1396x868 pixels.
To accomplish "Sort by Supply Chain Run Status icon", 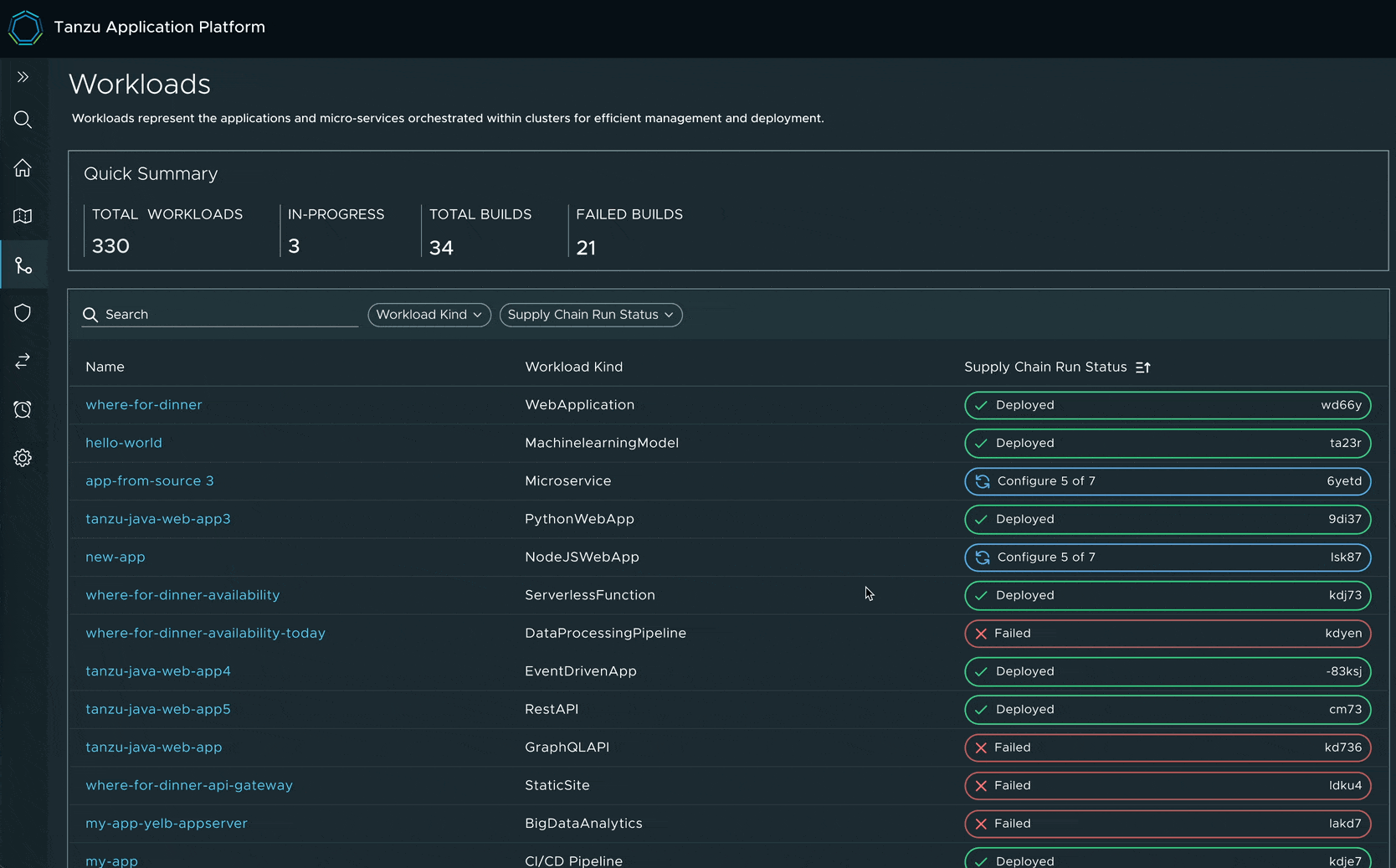I will coord(1143,367).
